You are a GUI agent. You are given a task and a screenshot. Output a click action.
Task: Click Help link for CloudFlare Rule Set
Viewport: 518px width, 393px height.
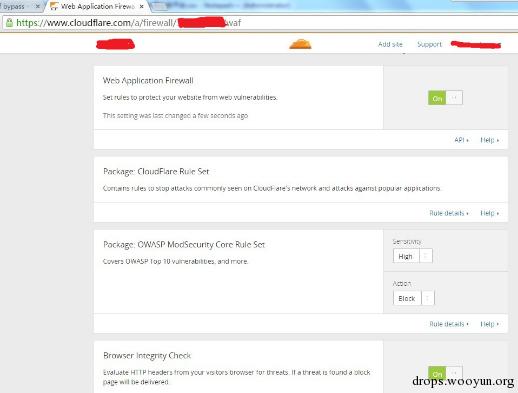point(489,213)
